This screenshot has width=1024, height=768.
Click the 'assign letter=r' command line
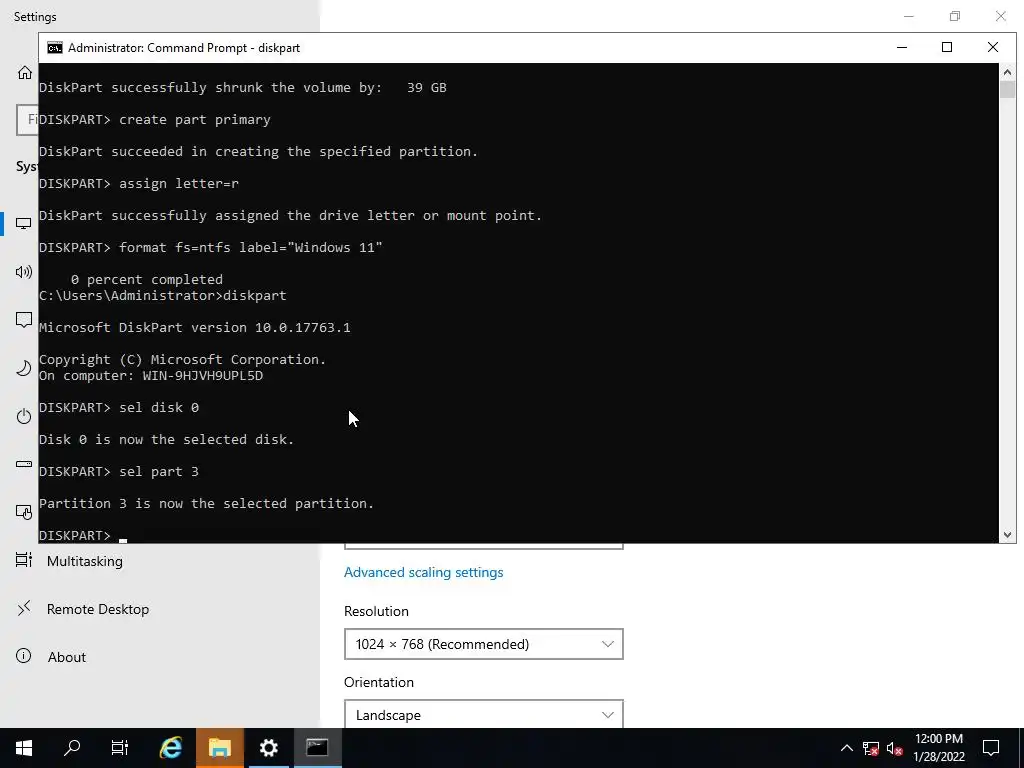pos(139,184)
